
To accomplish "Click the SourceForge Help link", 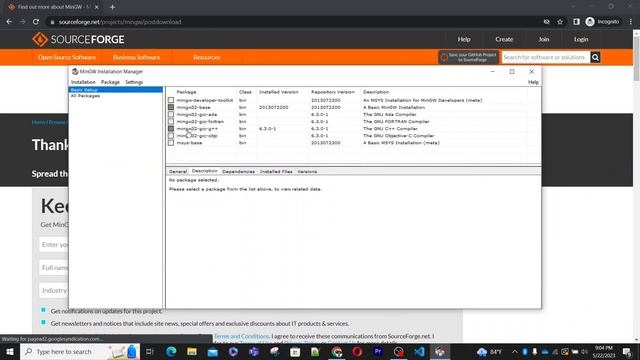I will pyautogui.click(x=464, y=40).
